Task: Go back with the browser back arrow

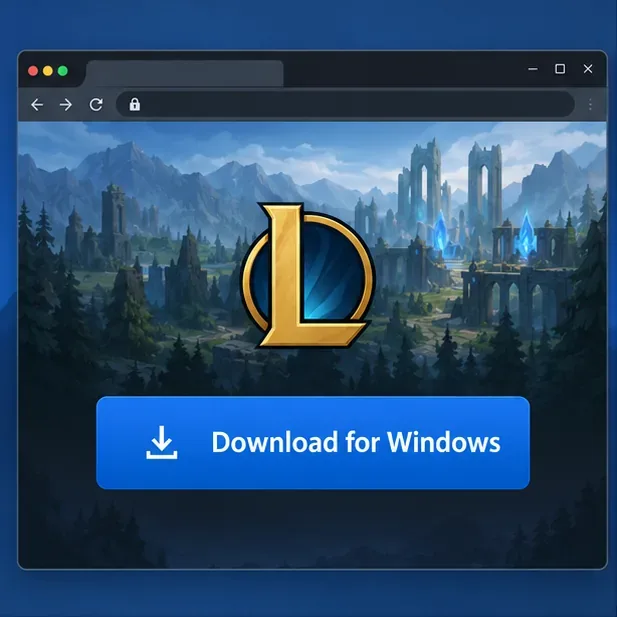Action: [x=37, y=105]
